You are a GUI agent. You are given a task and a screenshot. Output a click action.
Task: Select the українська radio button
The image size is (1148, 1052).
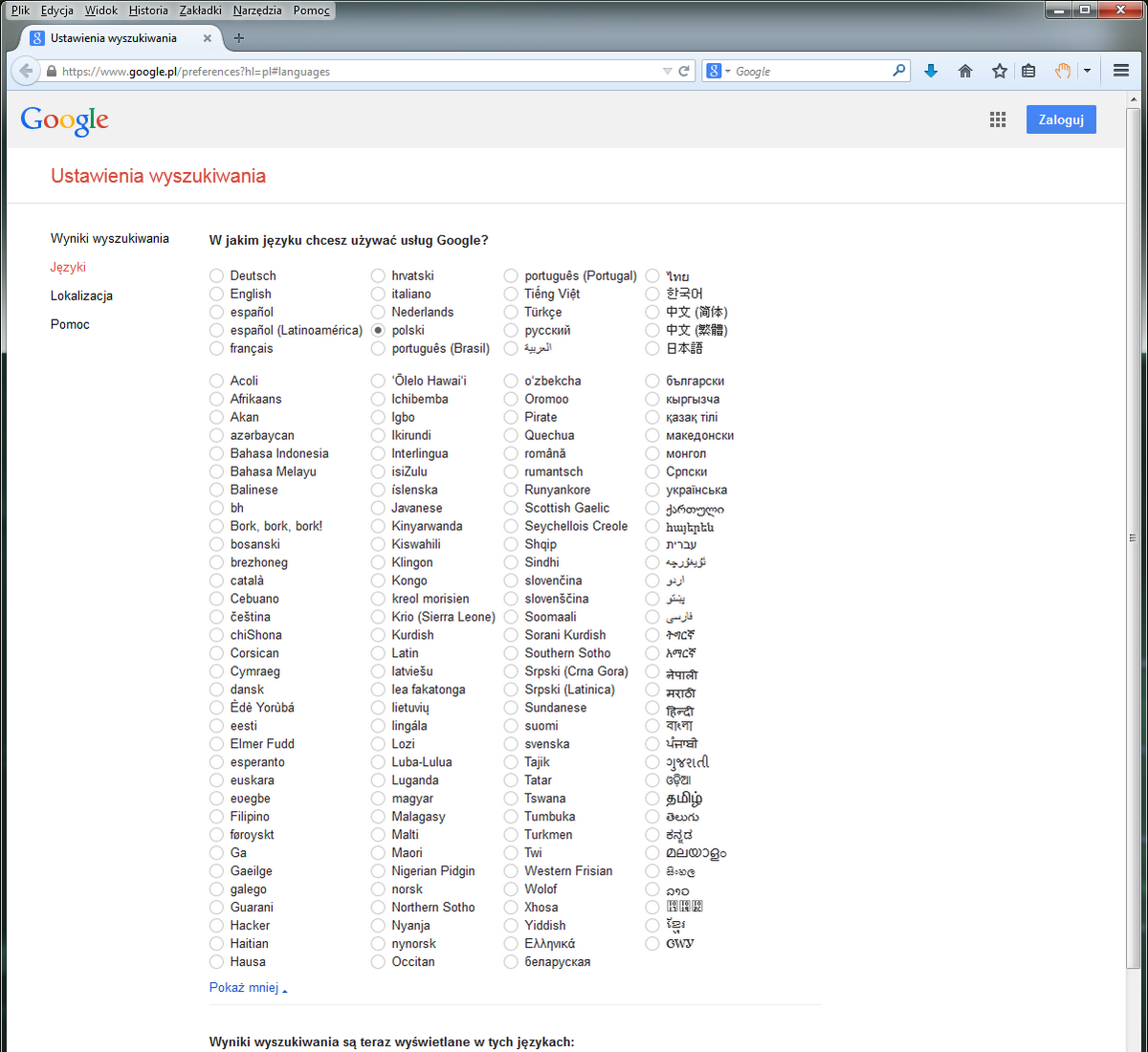(652, 490)
